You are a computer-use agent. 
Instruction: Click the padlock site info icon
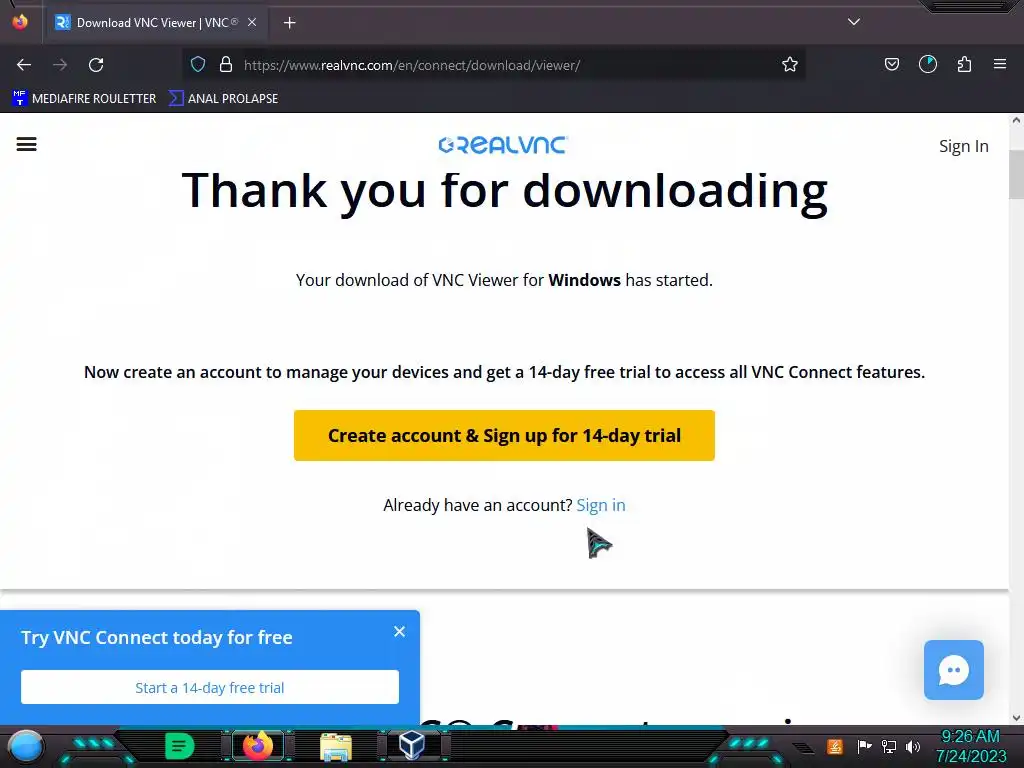tap(226, 65)
